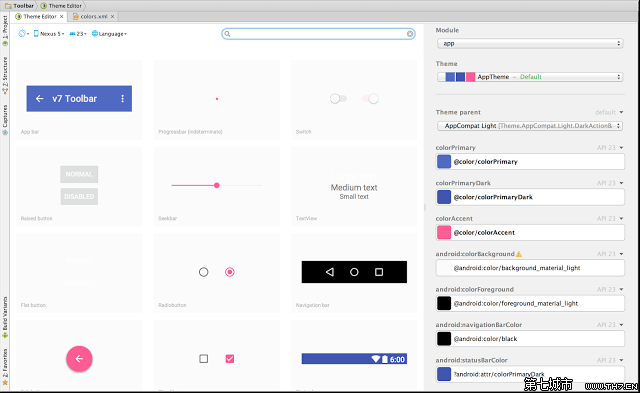
Task: Click the colorPrimaryDark swatch
Action: 444,197
